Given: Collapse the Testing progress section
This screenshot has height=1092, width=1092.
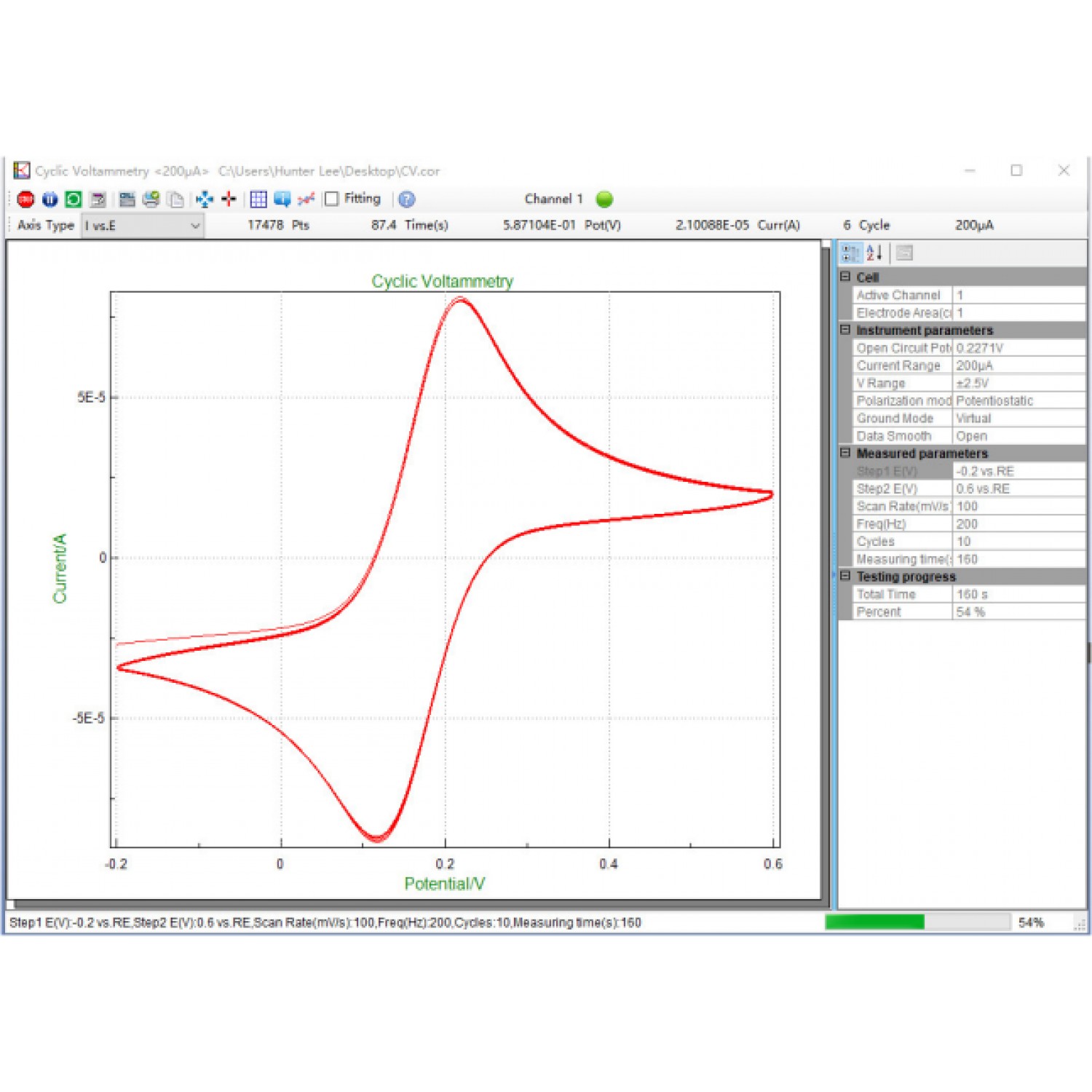Looking at the screenshot, I should (x=845, y=577).
